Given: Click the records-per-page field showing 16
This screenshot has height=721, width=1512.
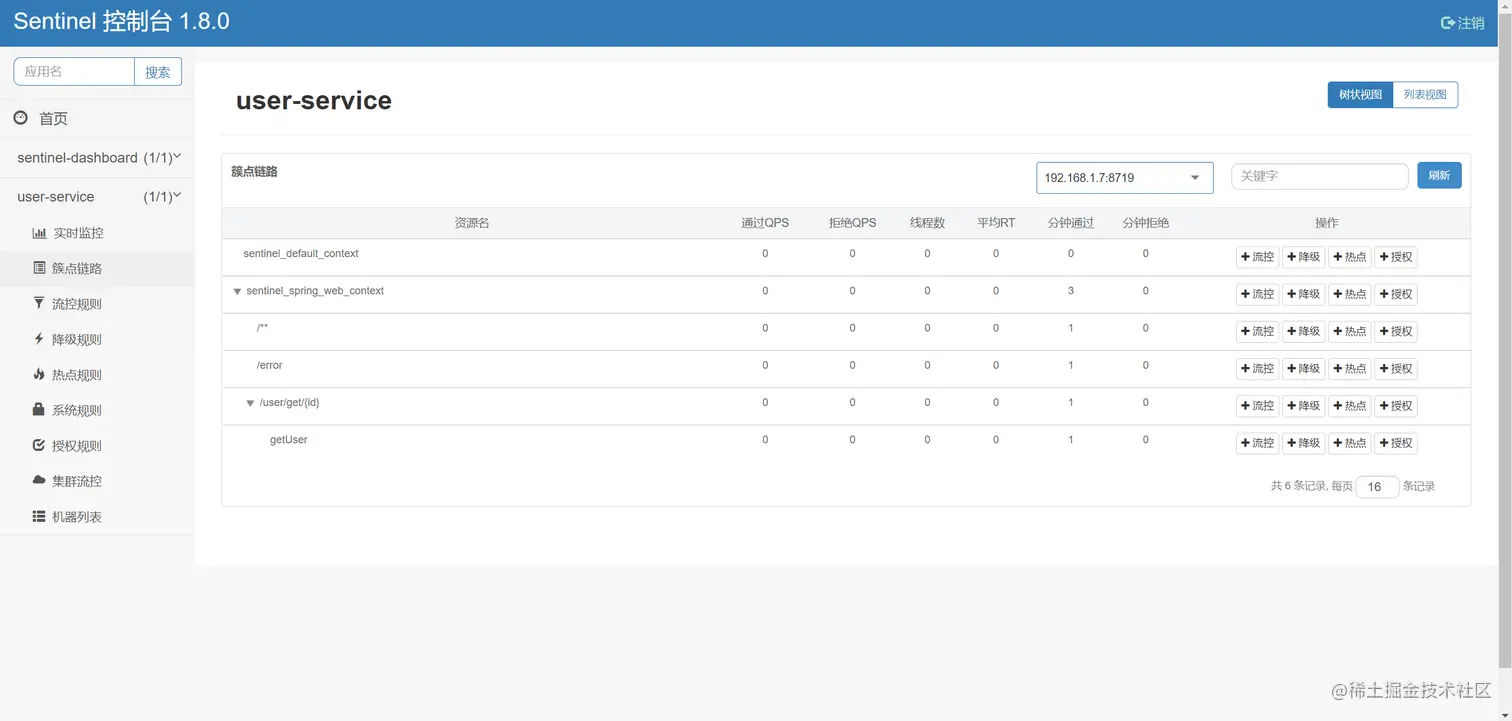Looking at the screenshot, I should tap(1377, 487).
